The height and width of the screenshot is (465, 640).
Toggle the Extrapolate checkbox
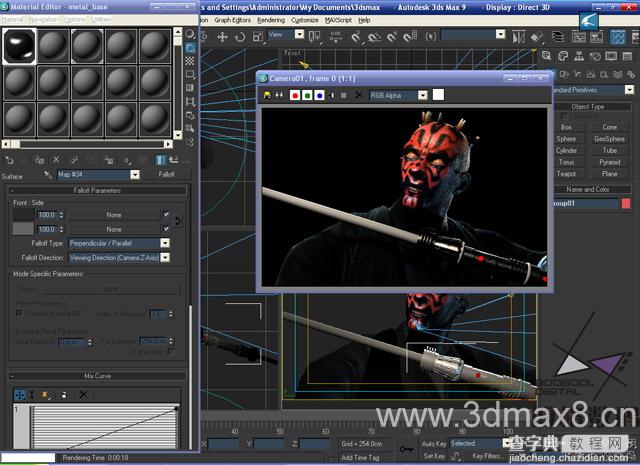tap(171, 352)
